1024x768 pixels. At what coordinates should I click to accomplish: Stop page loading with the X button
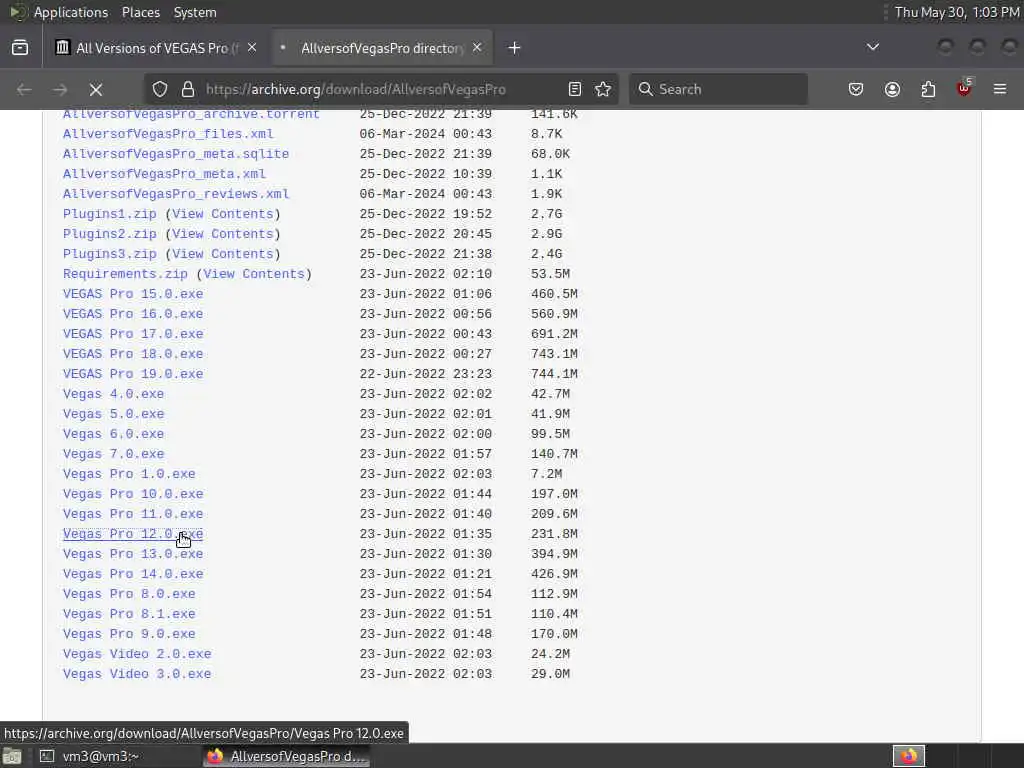[96, 89]
